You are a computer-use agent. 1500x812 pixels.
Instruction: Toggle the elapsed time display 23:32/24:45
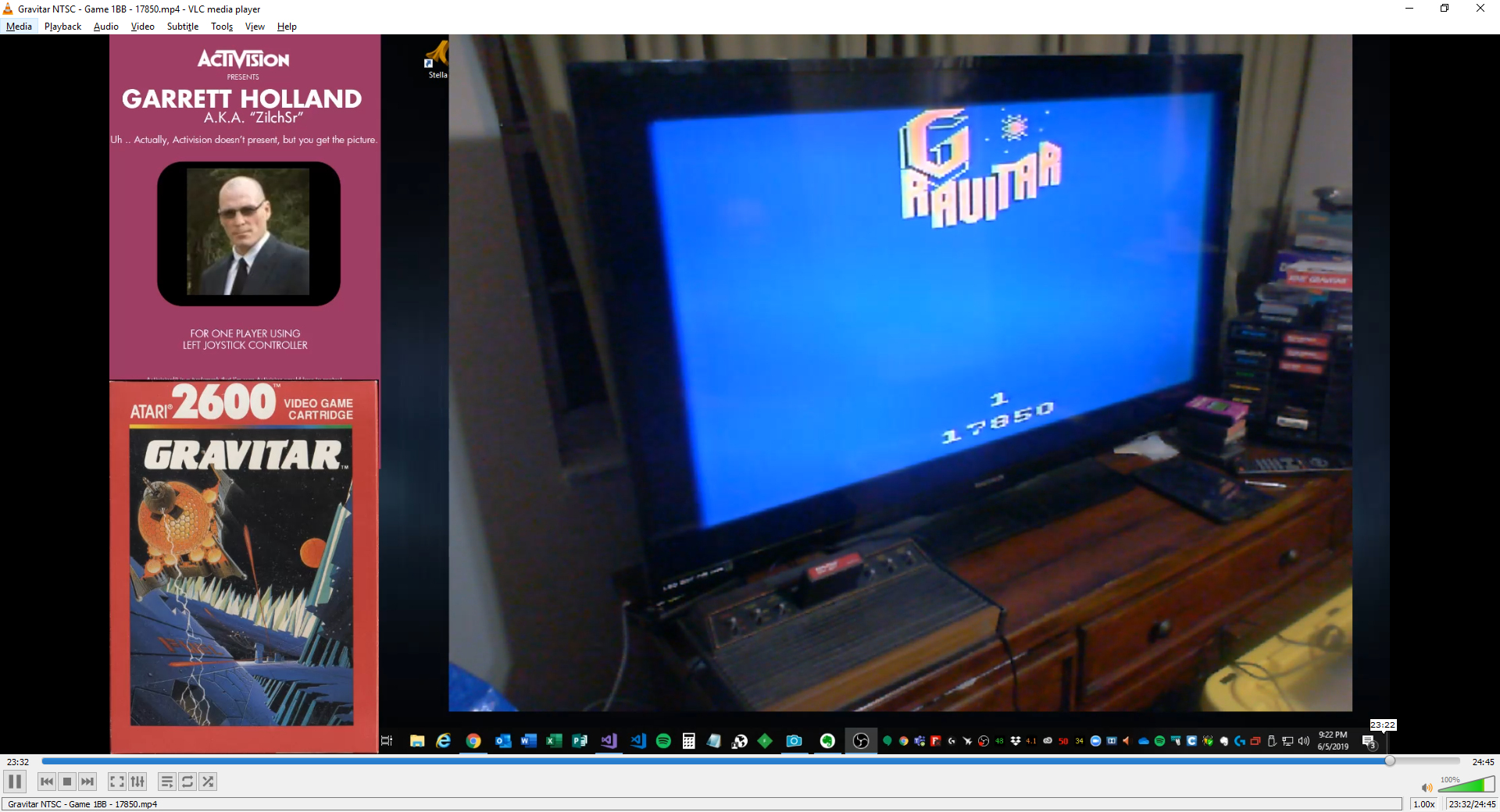click(1472, 804)
